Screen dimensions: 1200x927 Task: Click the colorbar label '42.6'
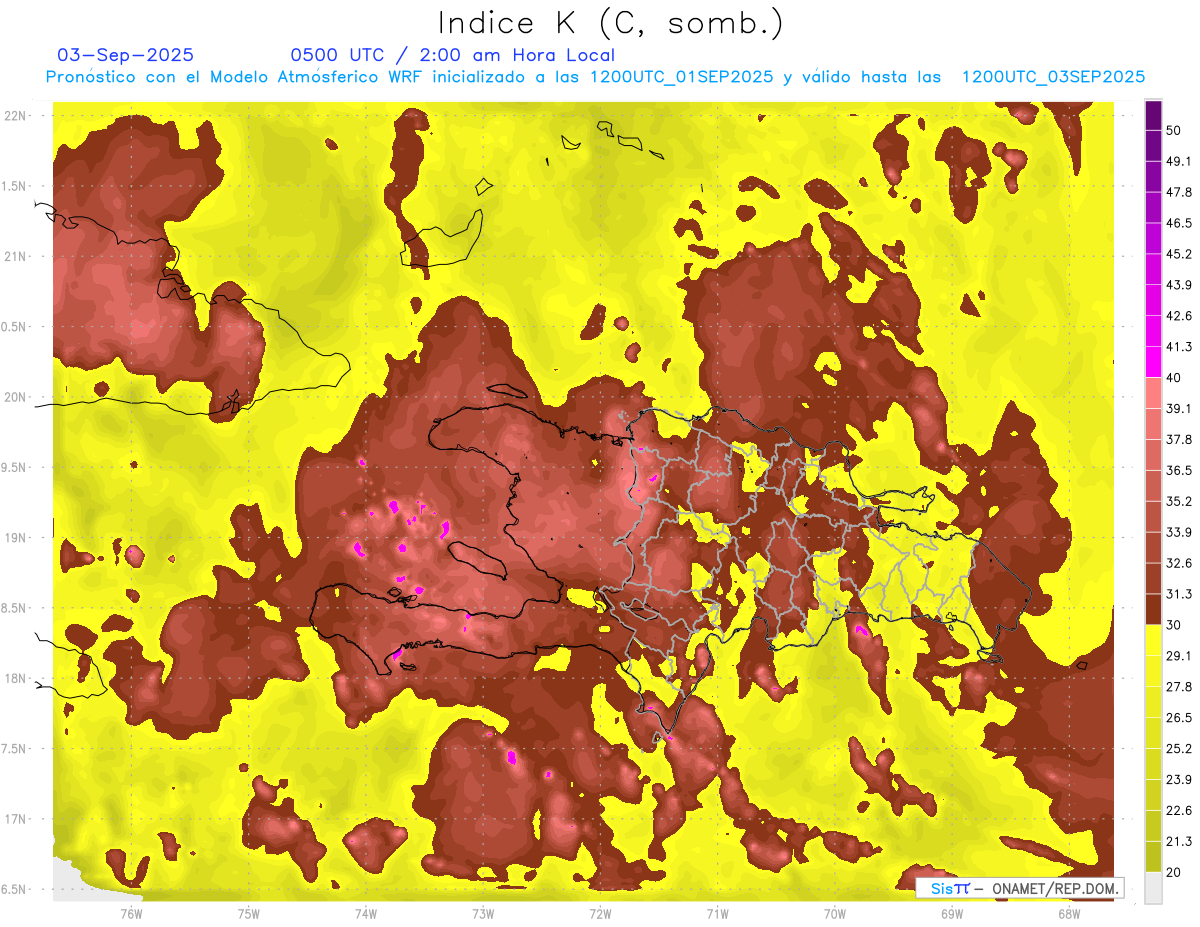pos(1179,316)
